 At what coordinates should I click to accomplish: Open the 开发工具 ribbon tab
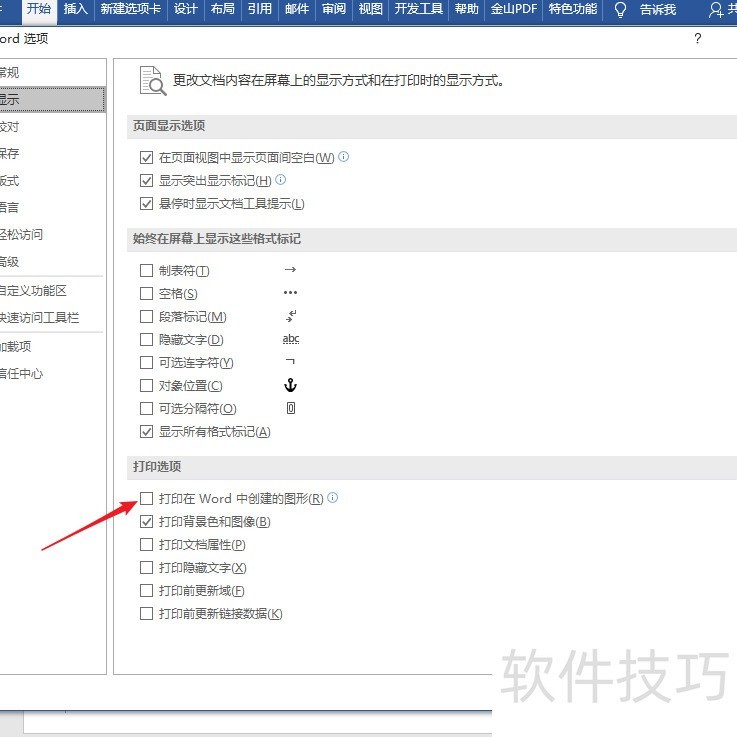[418, 9]
